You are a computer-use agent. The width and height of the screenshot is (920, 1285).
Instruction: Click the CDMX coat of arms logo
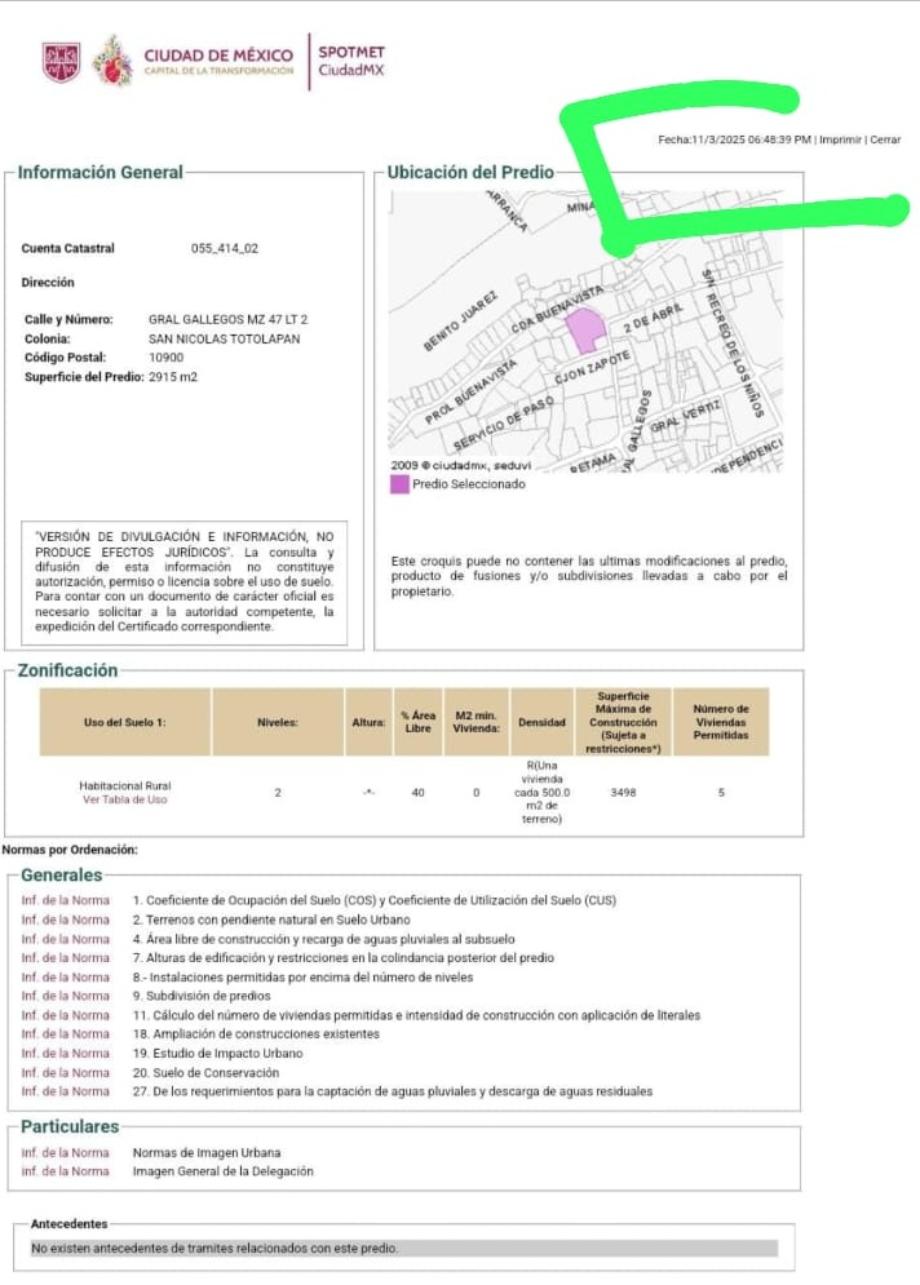pyautogui.click(x=61, y=62)
